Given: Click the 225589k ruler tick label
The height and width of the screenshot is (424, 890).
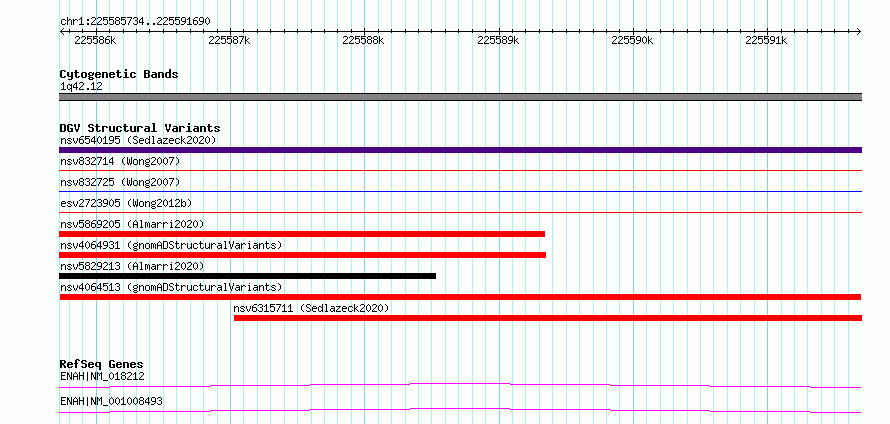Looking at the screenshot, I should tap(498, 40).
